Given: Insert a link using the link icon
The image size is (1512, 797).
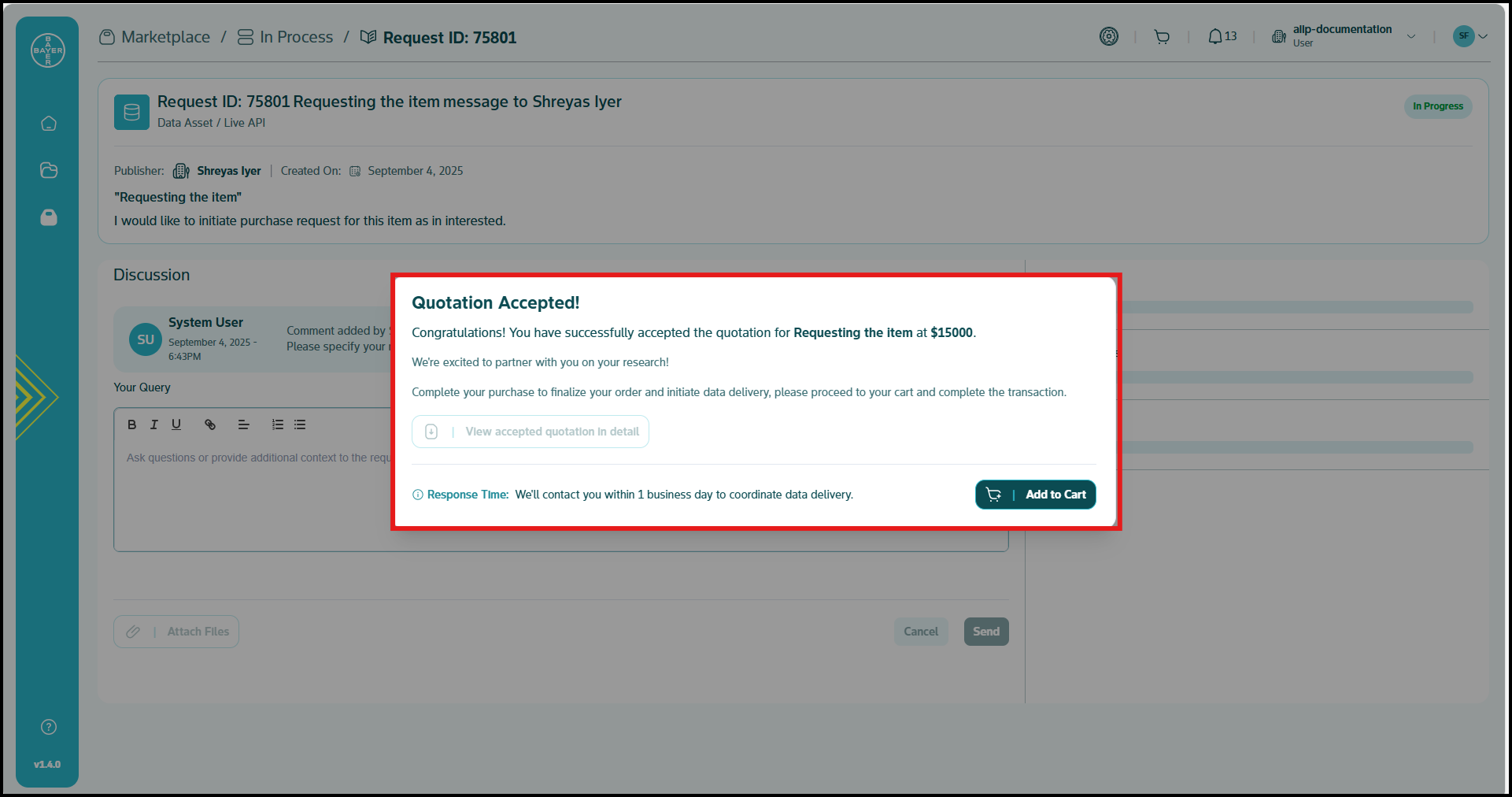Looking at the screenshot, I should point(210,424).
